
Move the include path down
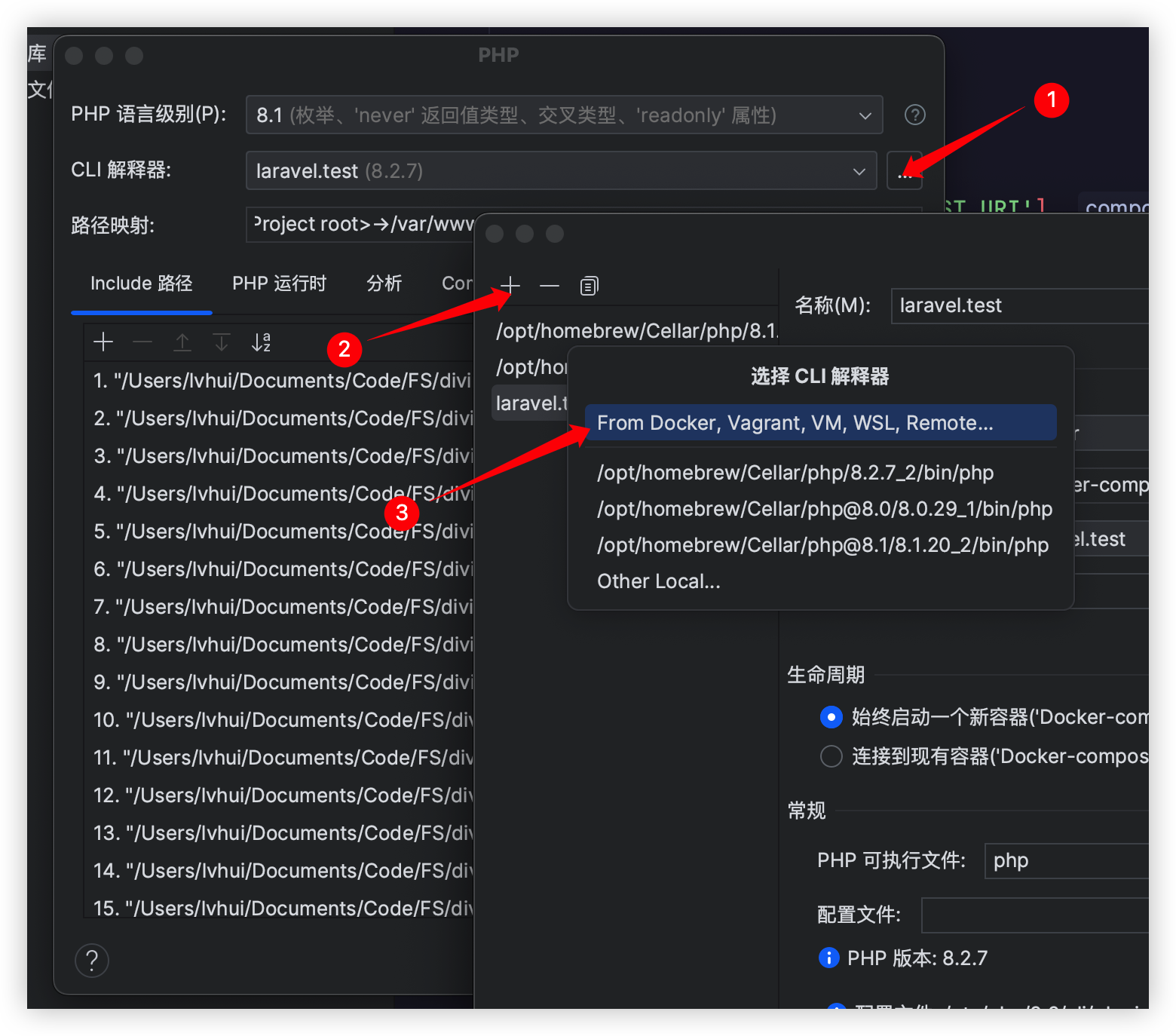(x=221, y=342)
